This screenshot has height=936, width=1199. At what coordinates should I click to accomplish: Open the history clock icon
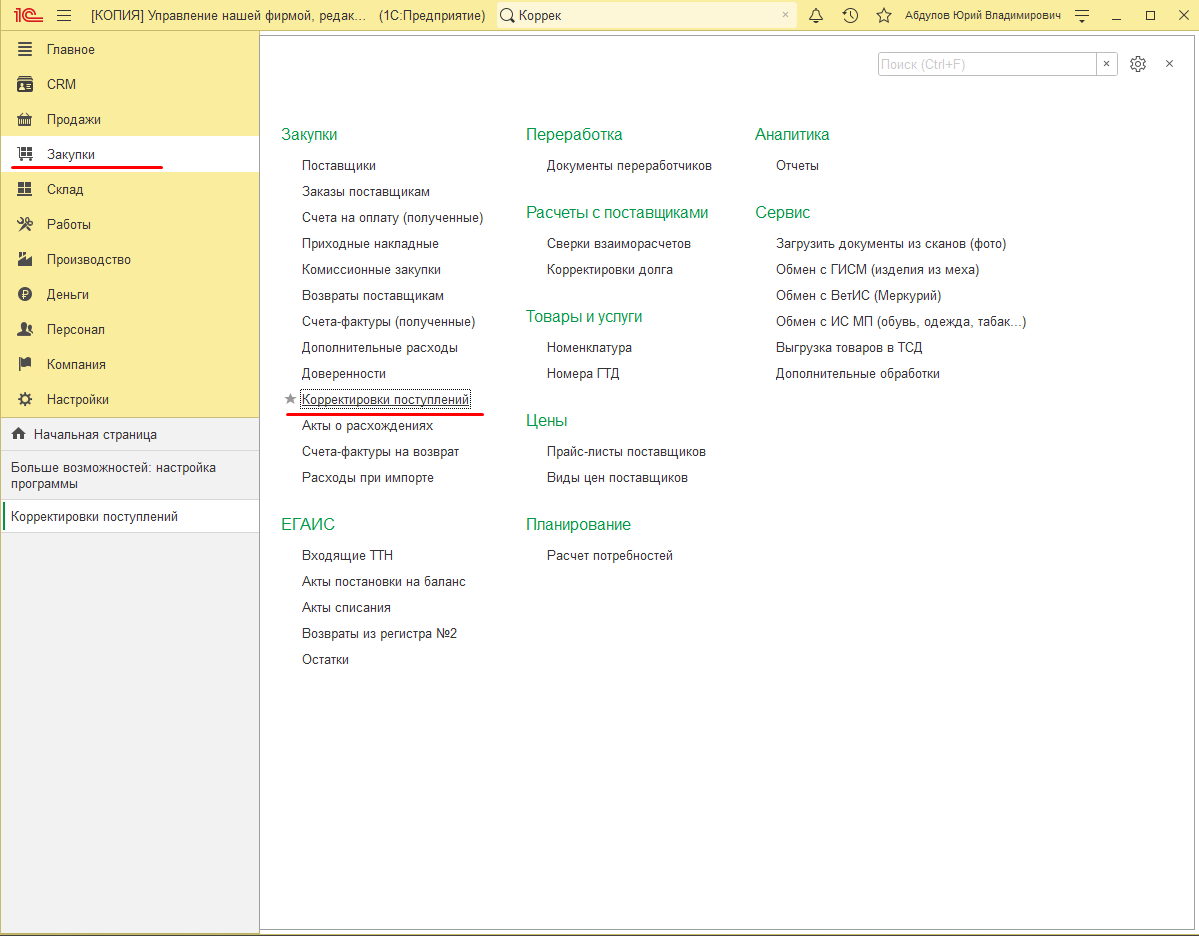pos(850,15)
